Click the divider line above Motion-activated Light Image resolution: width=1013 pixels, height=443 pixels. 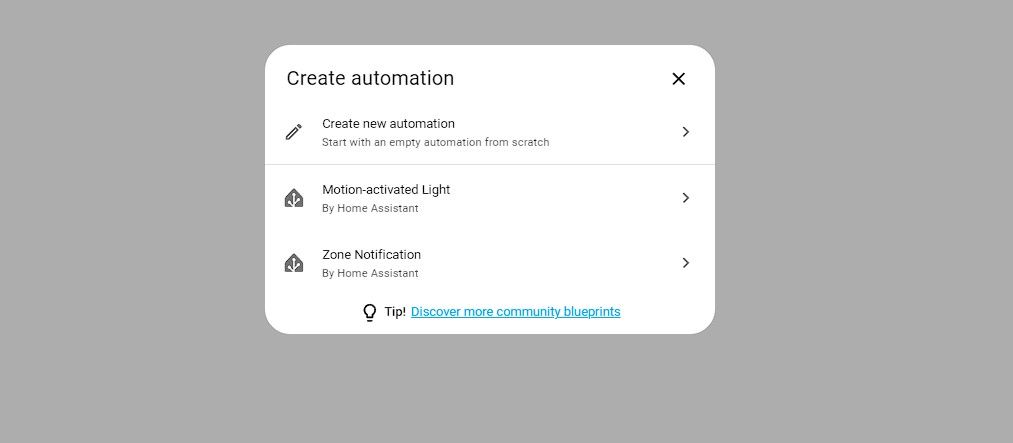490,164
